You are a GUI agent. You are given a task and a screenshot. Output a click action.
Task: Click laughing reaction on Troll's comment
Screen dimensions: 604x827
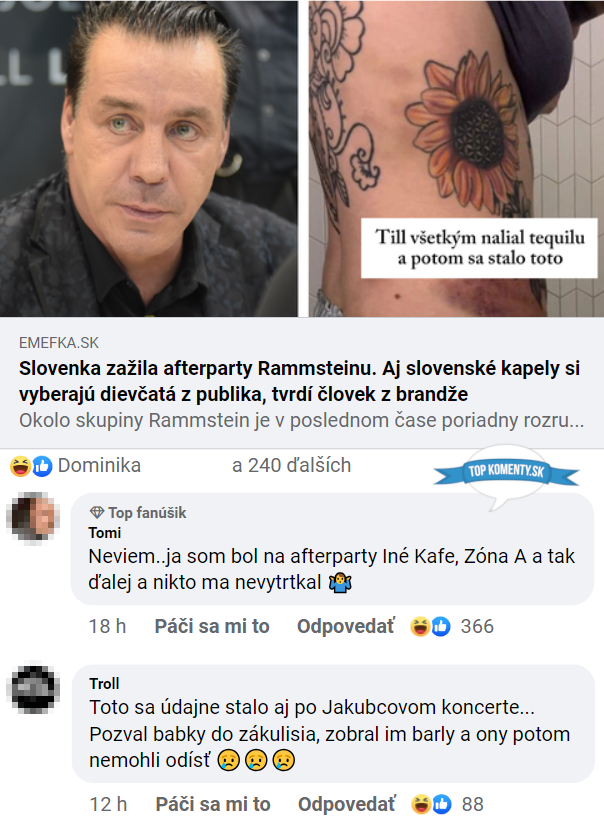click(x=421, y=804)
